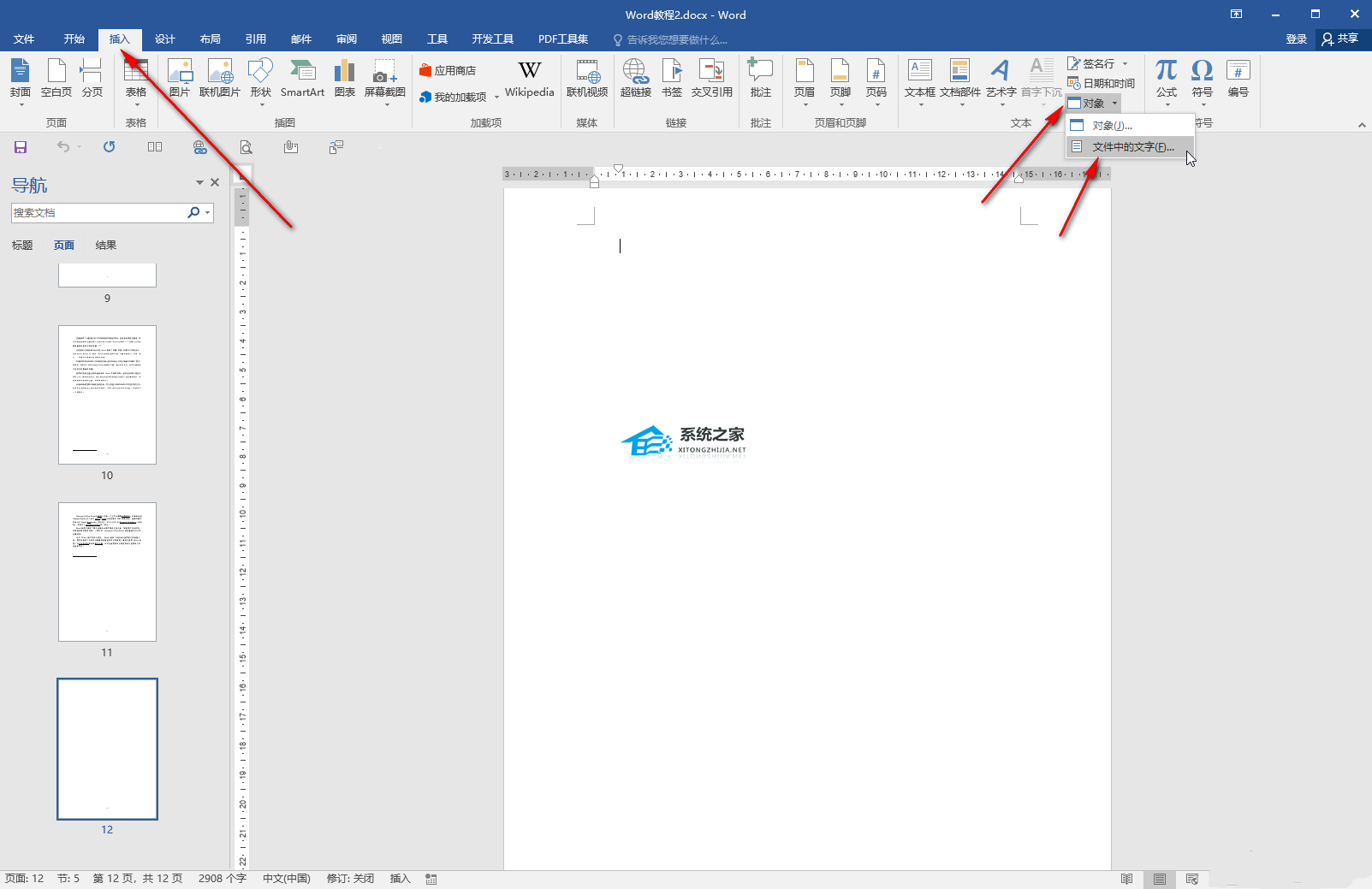Collapse the ribbon with the chevron
The image size is (1372, 889).
pyautogui.click(x=1361, y=125)
